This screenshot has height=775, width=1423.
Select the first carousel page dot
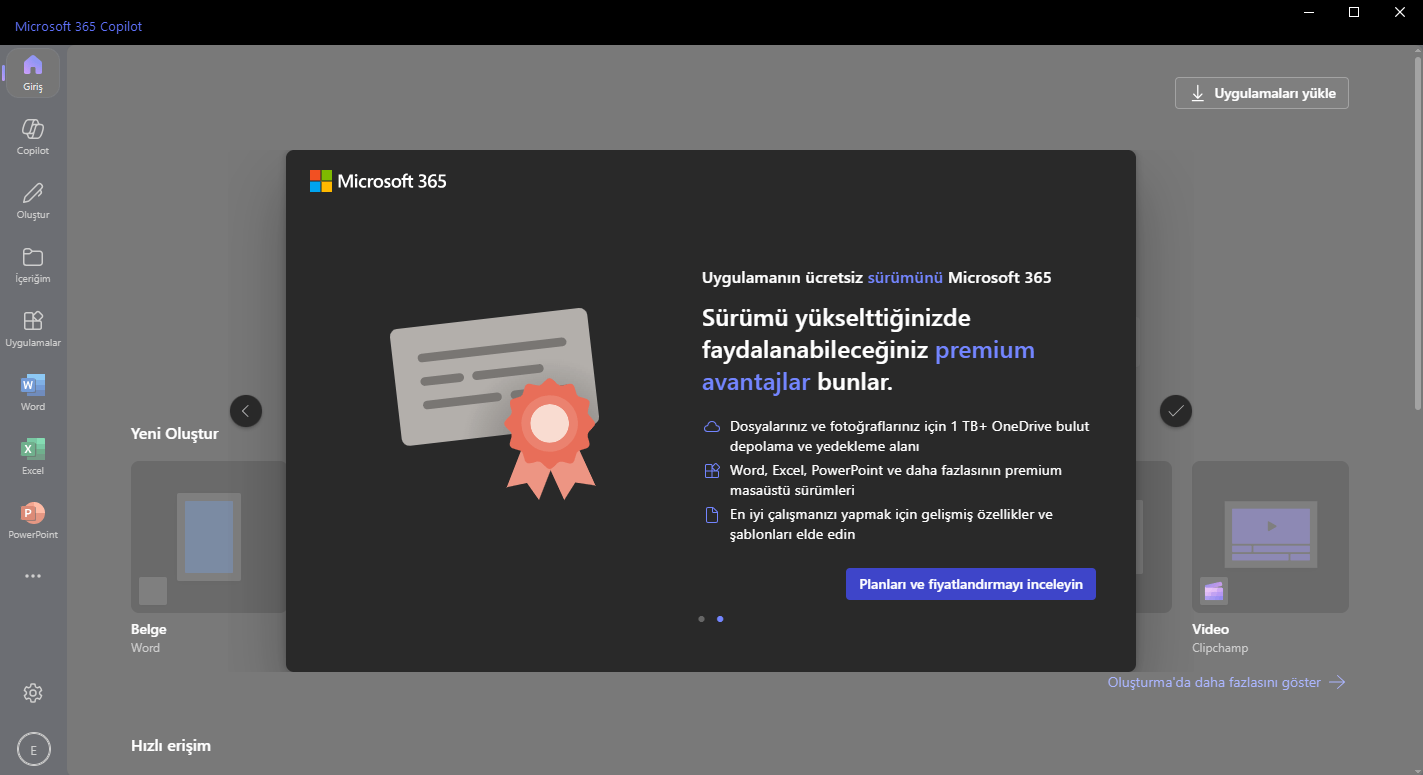[701, 619]
